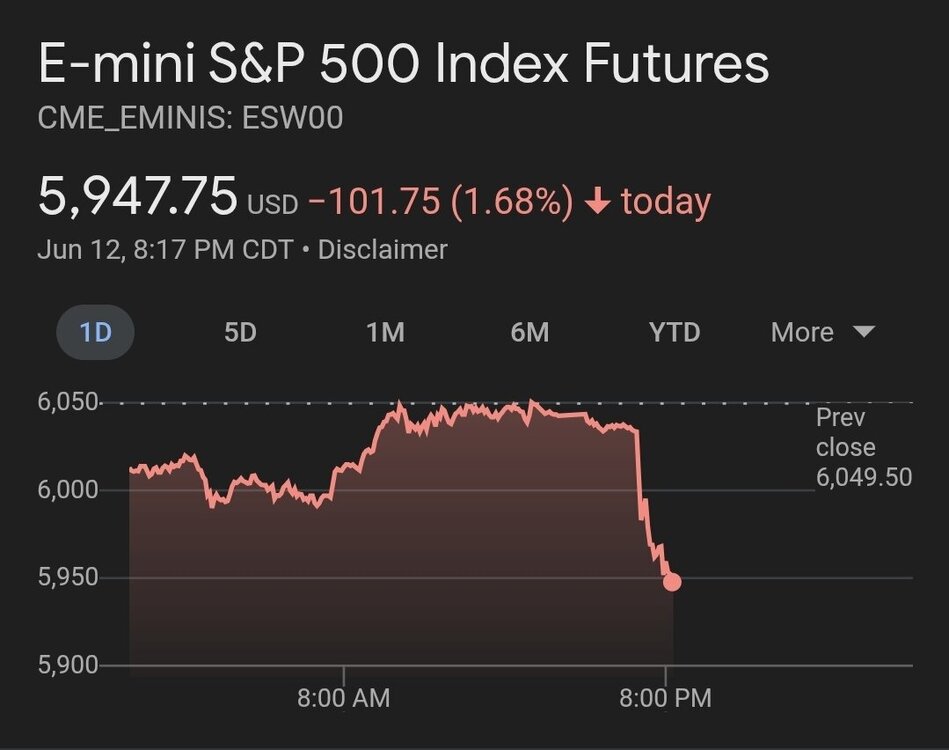The width and height of the screenshot is (949, 750).
Task: Click the 6,050 y-axis label
Action: pos(68,402)
